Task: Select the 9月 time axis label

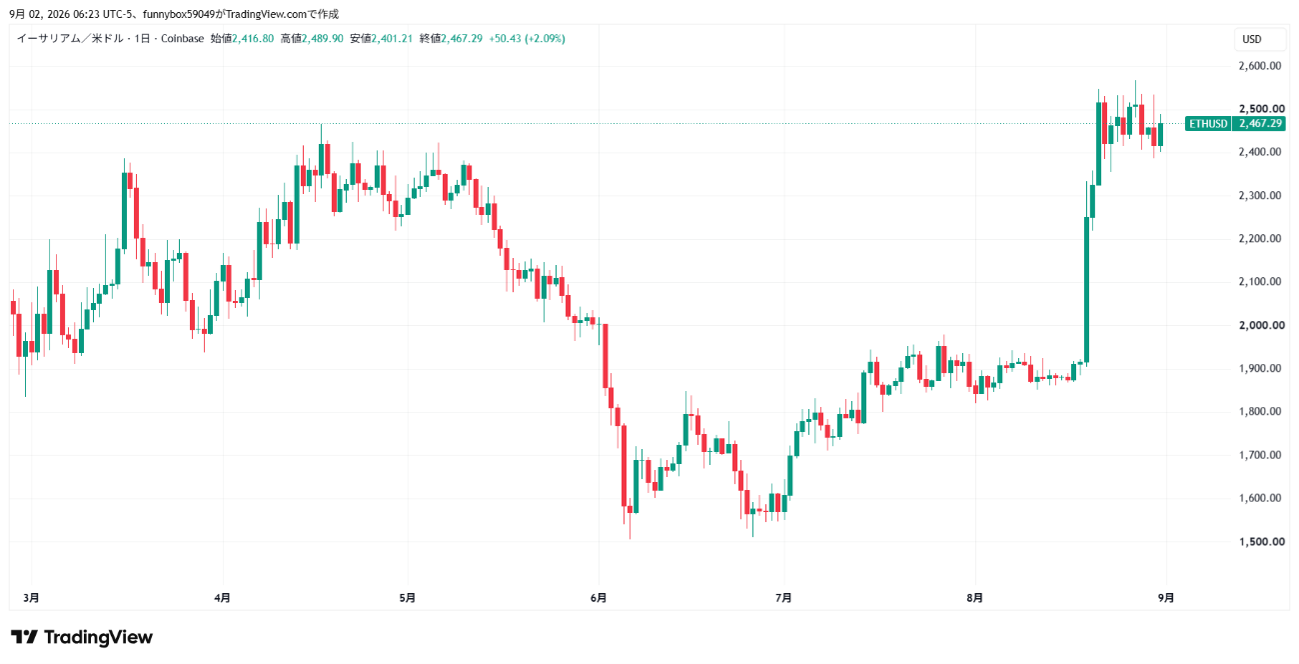Action: pos(1166,598)
